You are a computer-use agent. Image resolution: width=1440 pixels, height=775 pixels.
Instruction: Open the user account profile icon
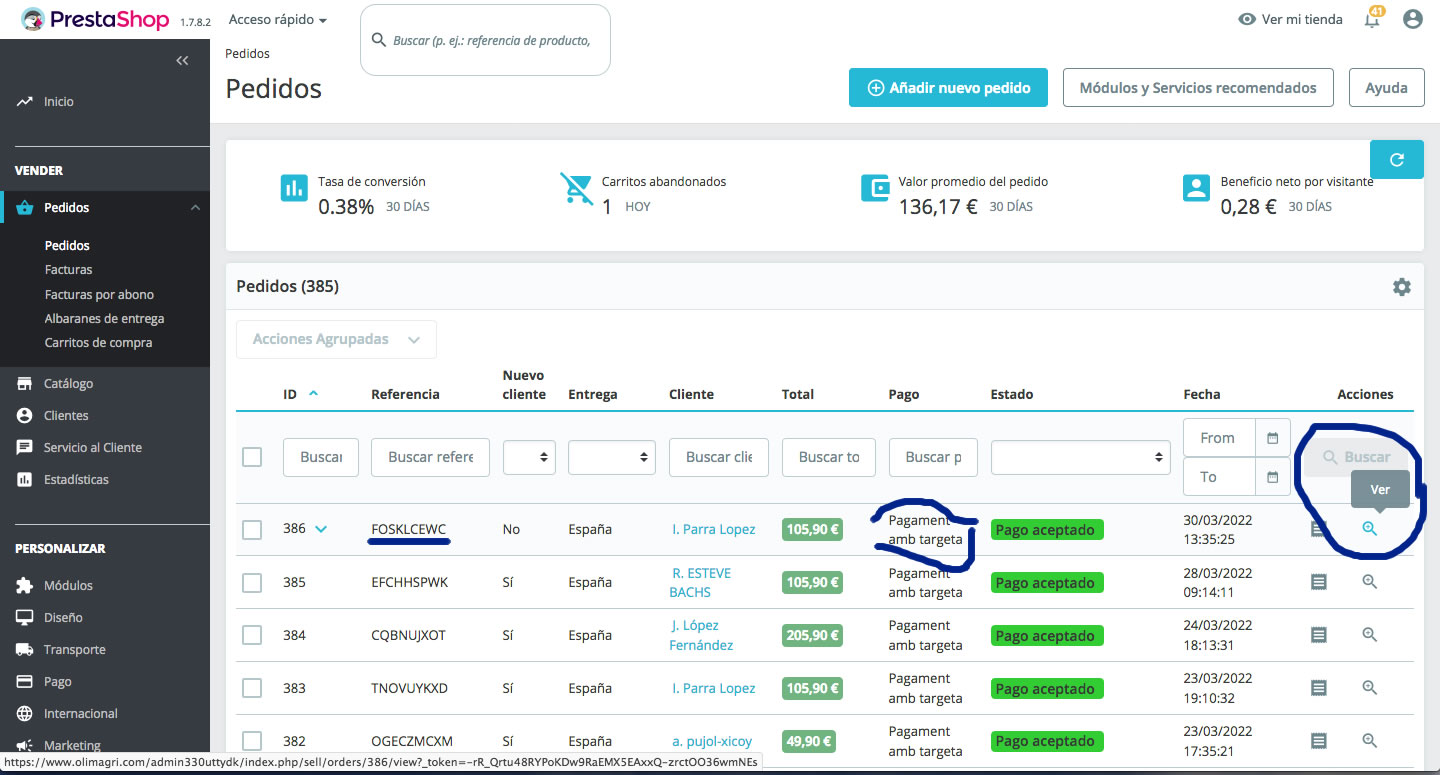coord(1413,19)
